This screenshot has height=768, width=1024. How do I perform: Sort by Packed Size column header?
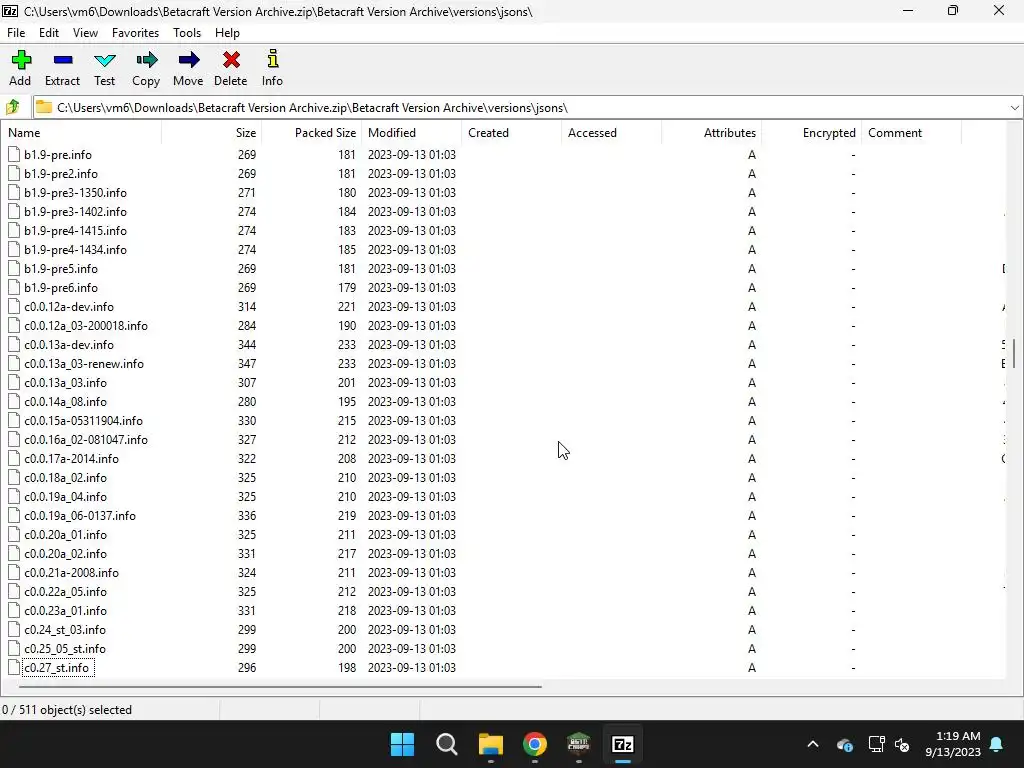[x=312, y=133]
